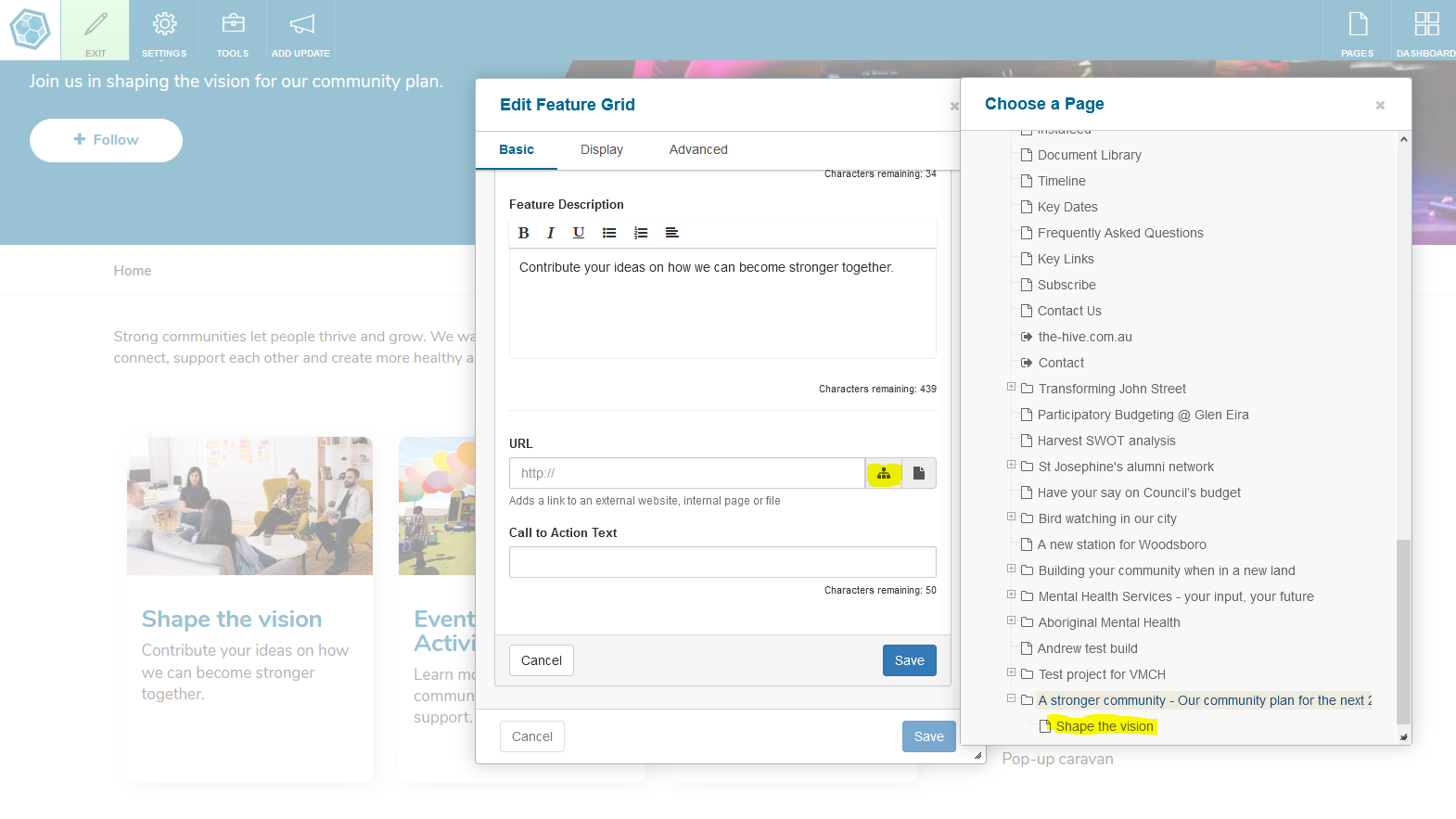This screenshot has height=819, width=1456.
Task: Insert a numbered list
Action: [641, 233]
